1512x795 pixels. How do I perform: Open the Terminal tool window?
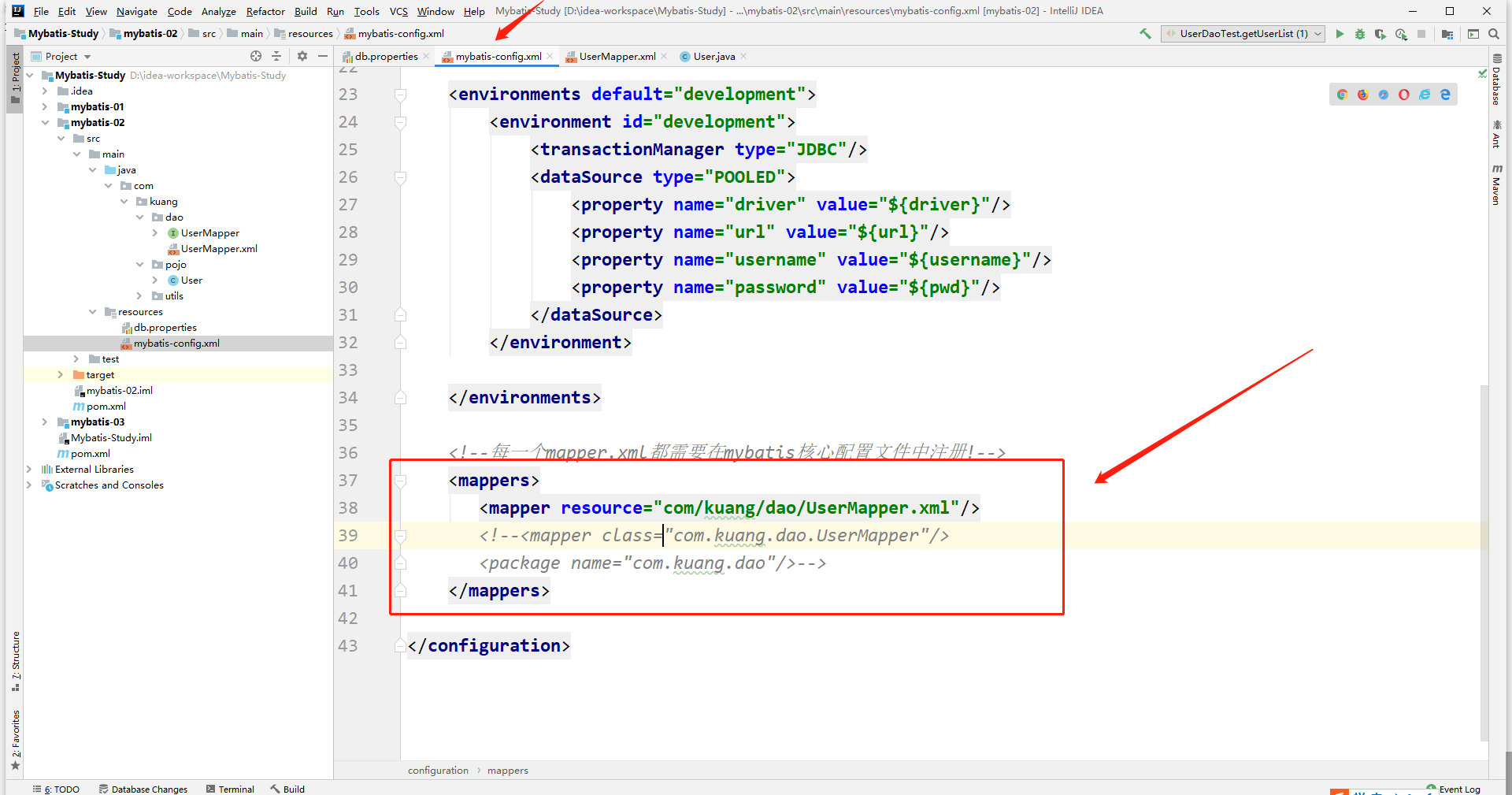click(230, 789)
